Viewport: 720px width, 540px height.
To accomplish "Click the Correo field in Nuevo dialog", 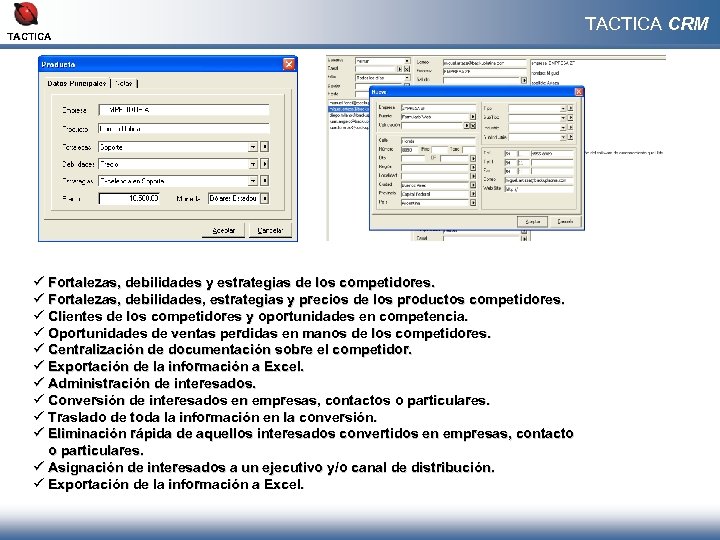I will click(x=539, y=180).
